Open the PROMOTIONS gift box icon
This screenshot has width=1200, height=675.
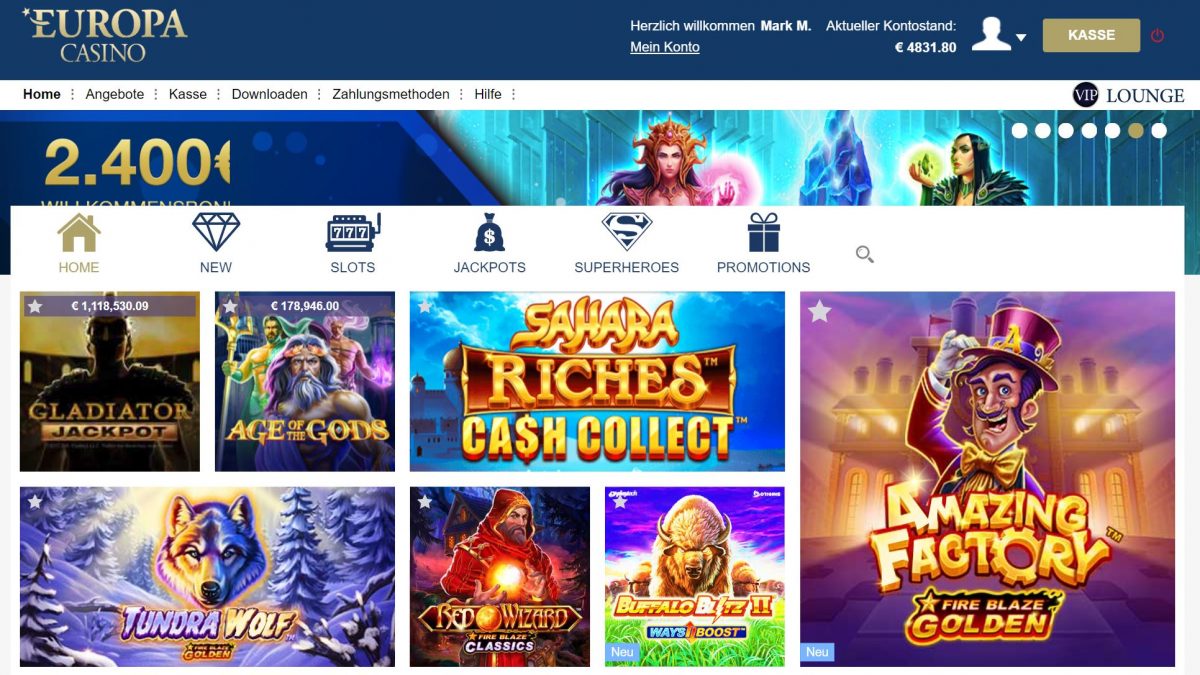click(x=764, y=233)
